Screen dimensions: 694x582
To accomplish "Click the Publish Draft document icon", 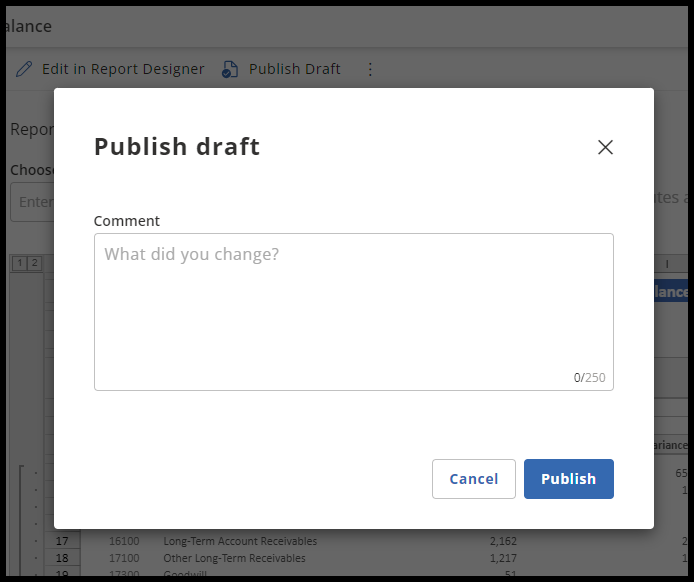I will click(230, 69).
